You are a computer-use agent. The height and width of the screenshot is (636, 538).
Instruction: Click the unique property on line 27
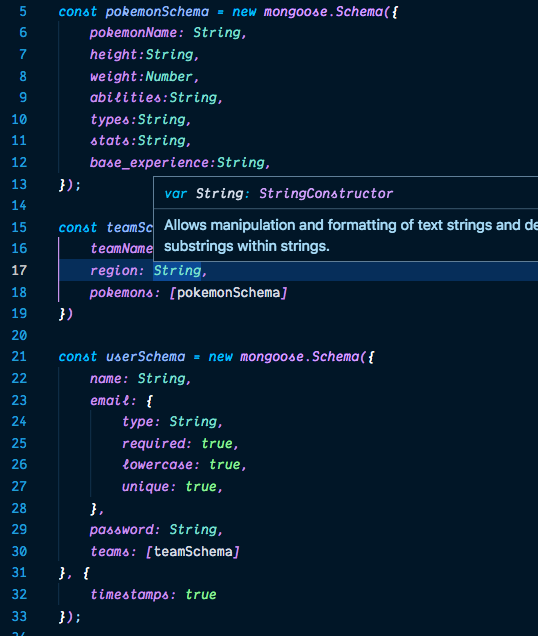tap(146, 486)
